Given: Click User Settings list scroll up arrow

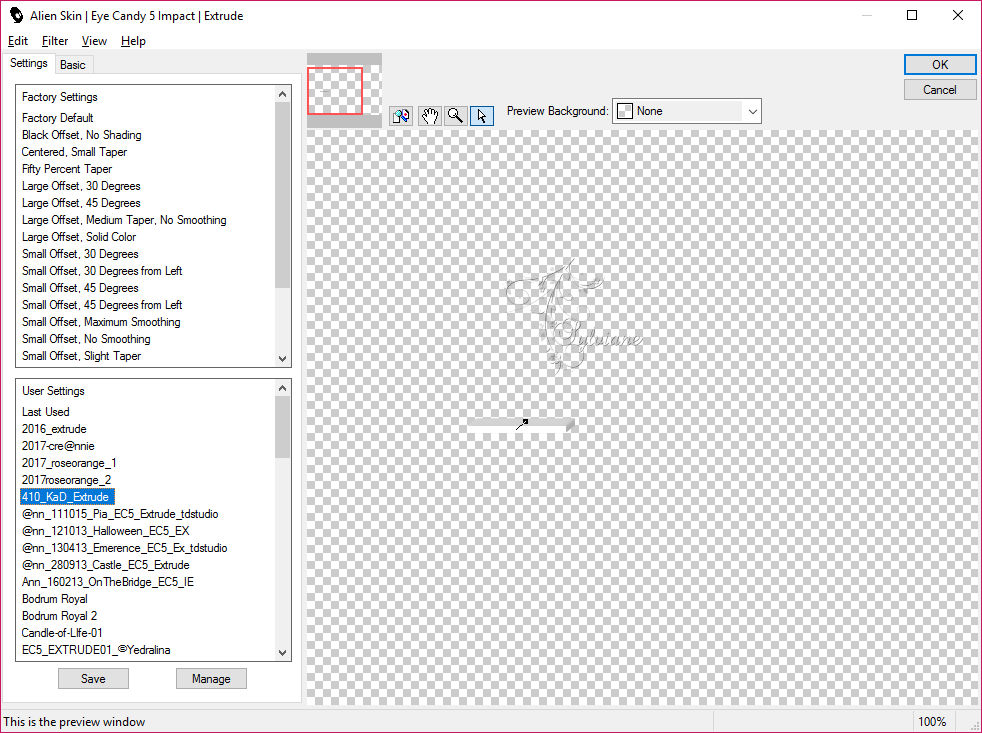Looking at the screenshot, I should (282, 388).
